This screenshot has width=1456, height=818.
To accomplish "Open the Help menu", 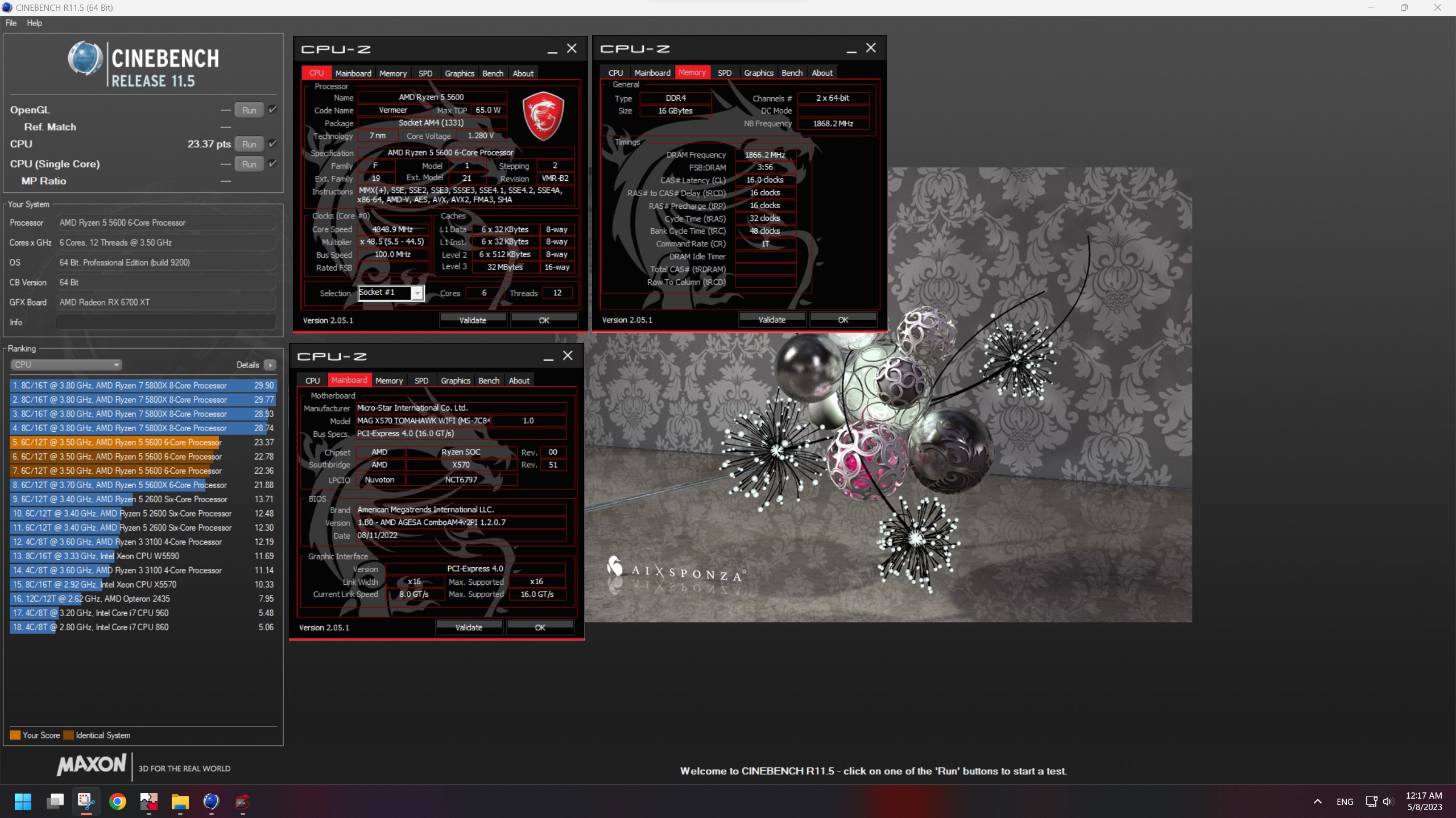I will click(34, 23).
